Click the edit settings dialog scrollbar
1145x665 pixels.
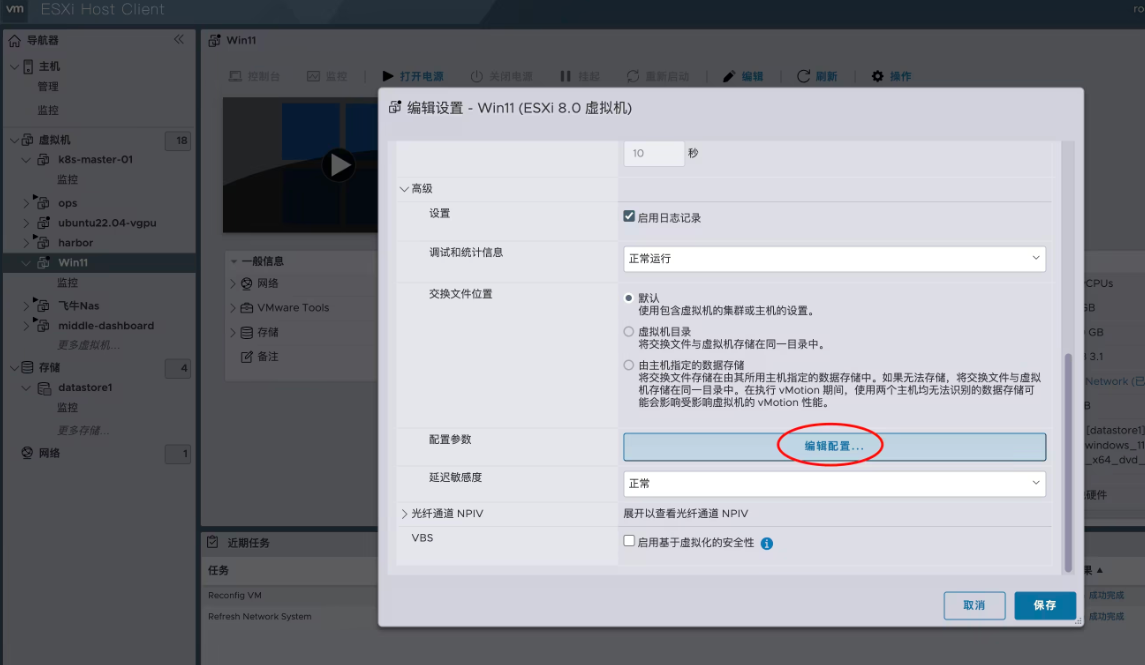(1068, 463)
